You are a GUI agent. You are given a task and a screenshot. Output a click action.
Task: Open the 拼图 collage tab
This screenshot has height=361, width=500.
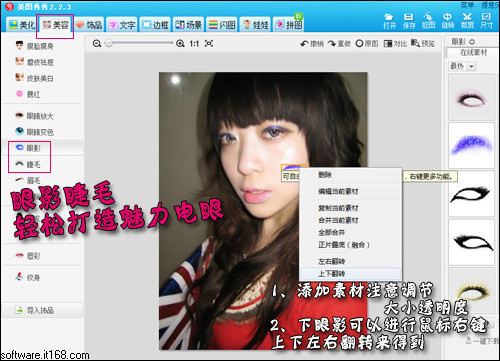click(x=289, y=25)
